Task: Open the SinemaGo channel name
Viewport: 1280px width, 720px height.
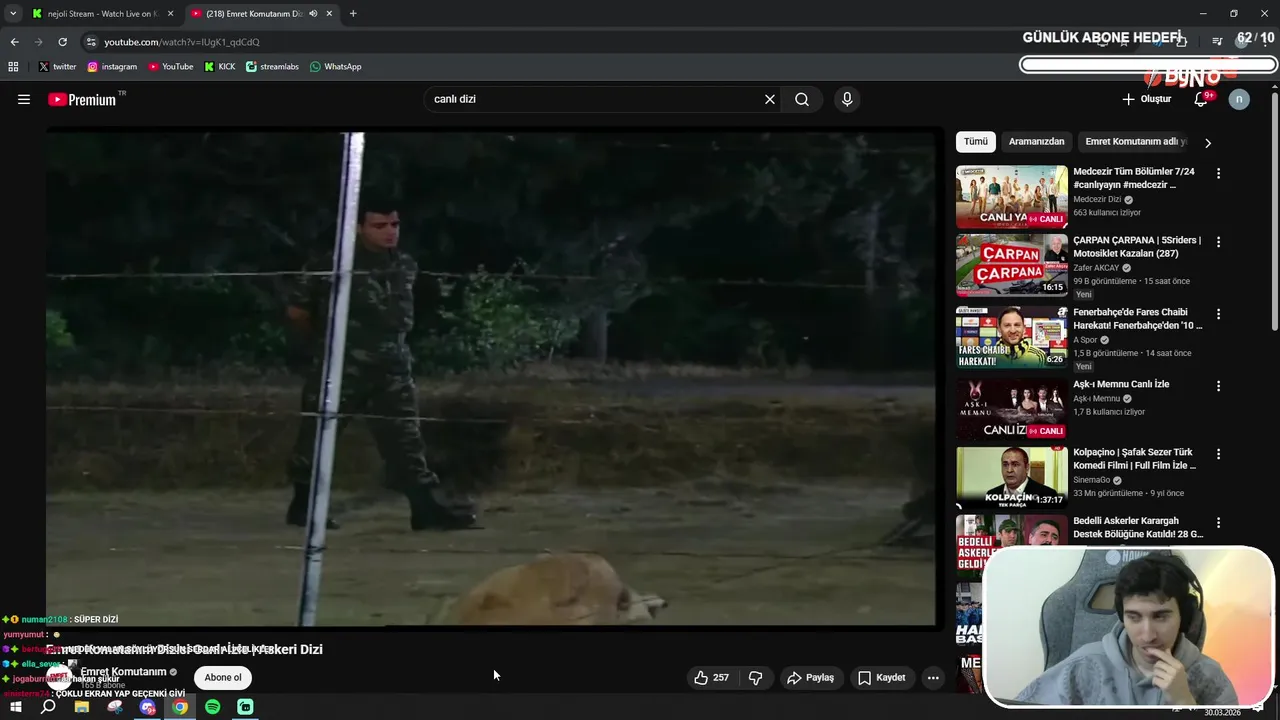Action: tap(1091, 480)
